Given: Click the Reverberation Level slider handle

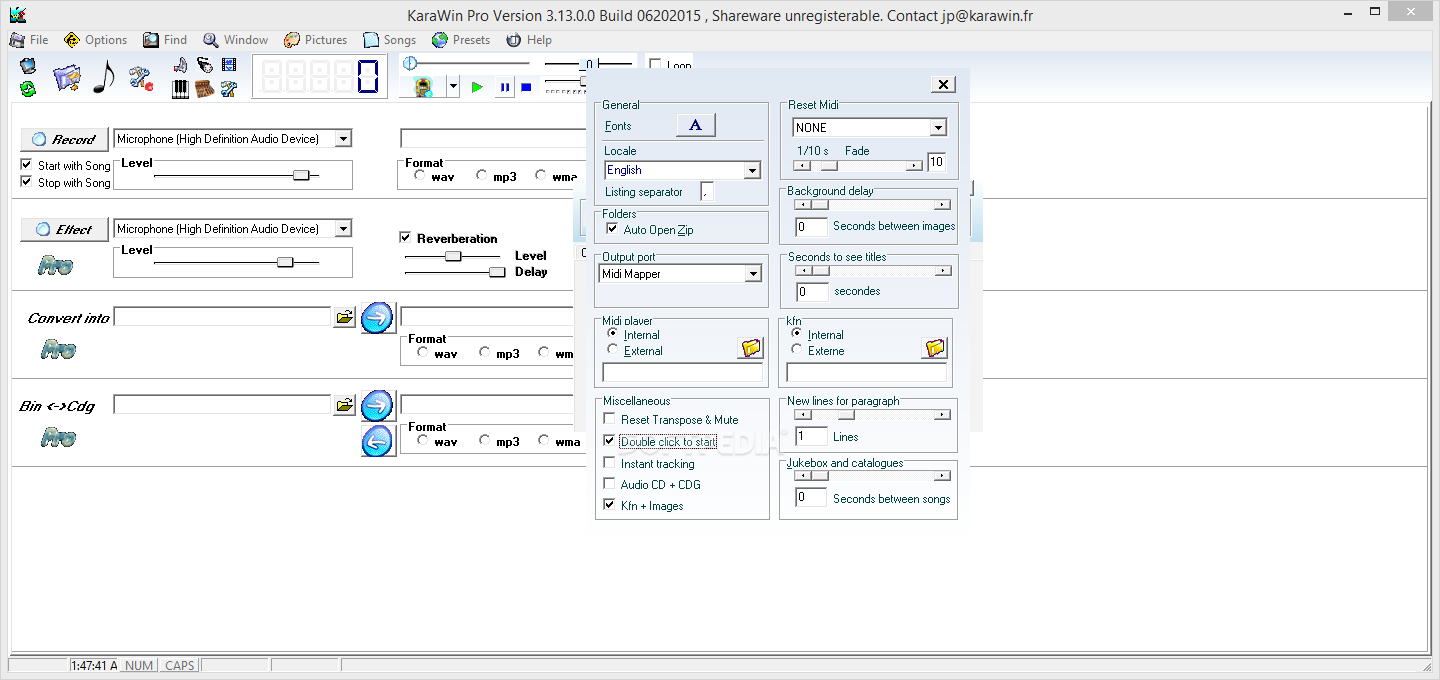Looking at the screenshot, I should pos(453,255).
